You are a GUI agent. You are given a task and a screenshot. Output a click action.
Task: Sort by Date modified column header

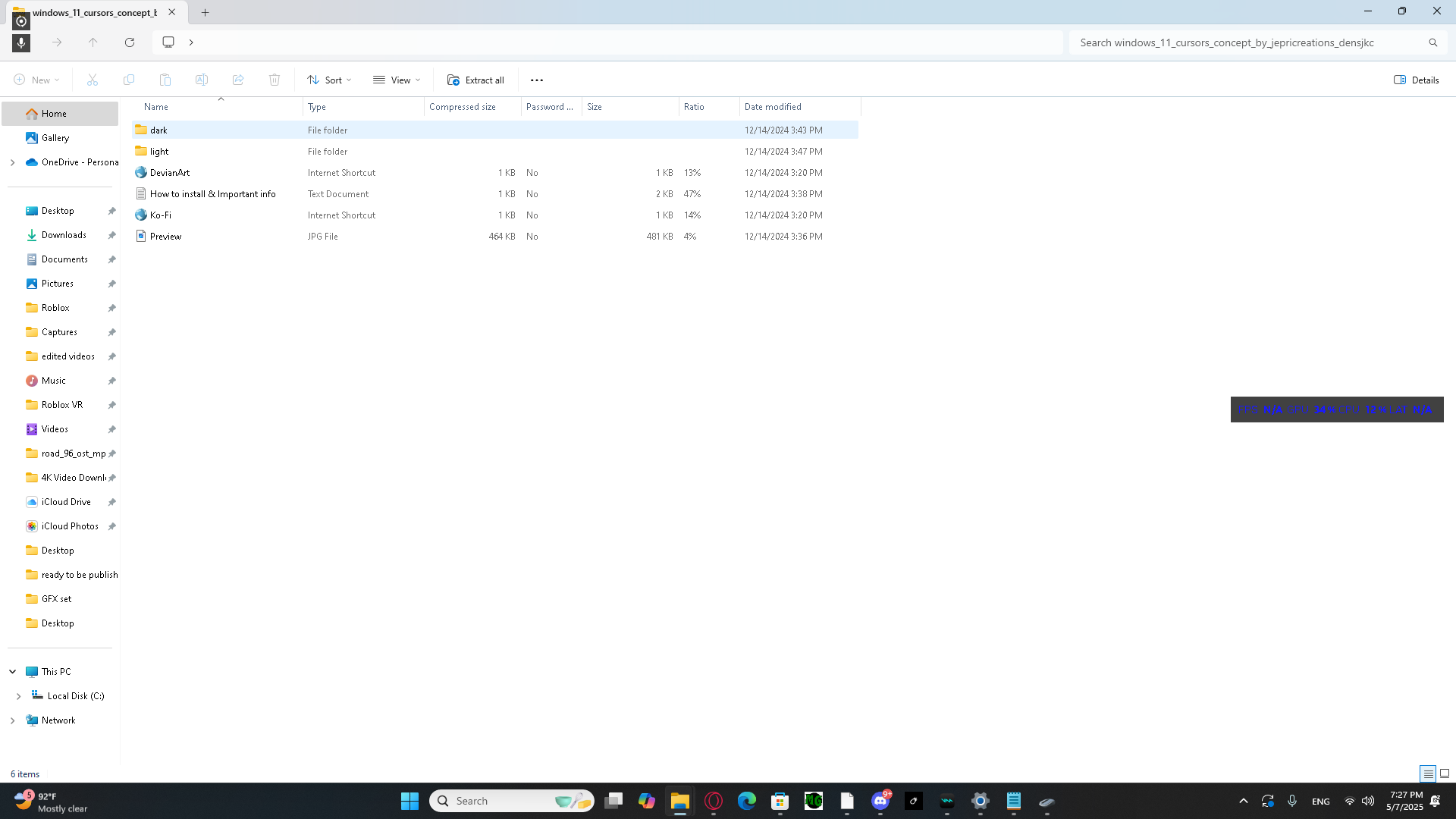click(x=773, y=107)
